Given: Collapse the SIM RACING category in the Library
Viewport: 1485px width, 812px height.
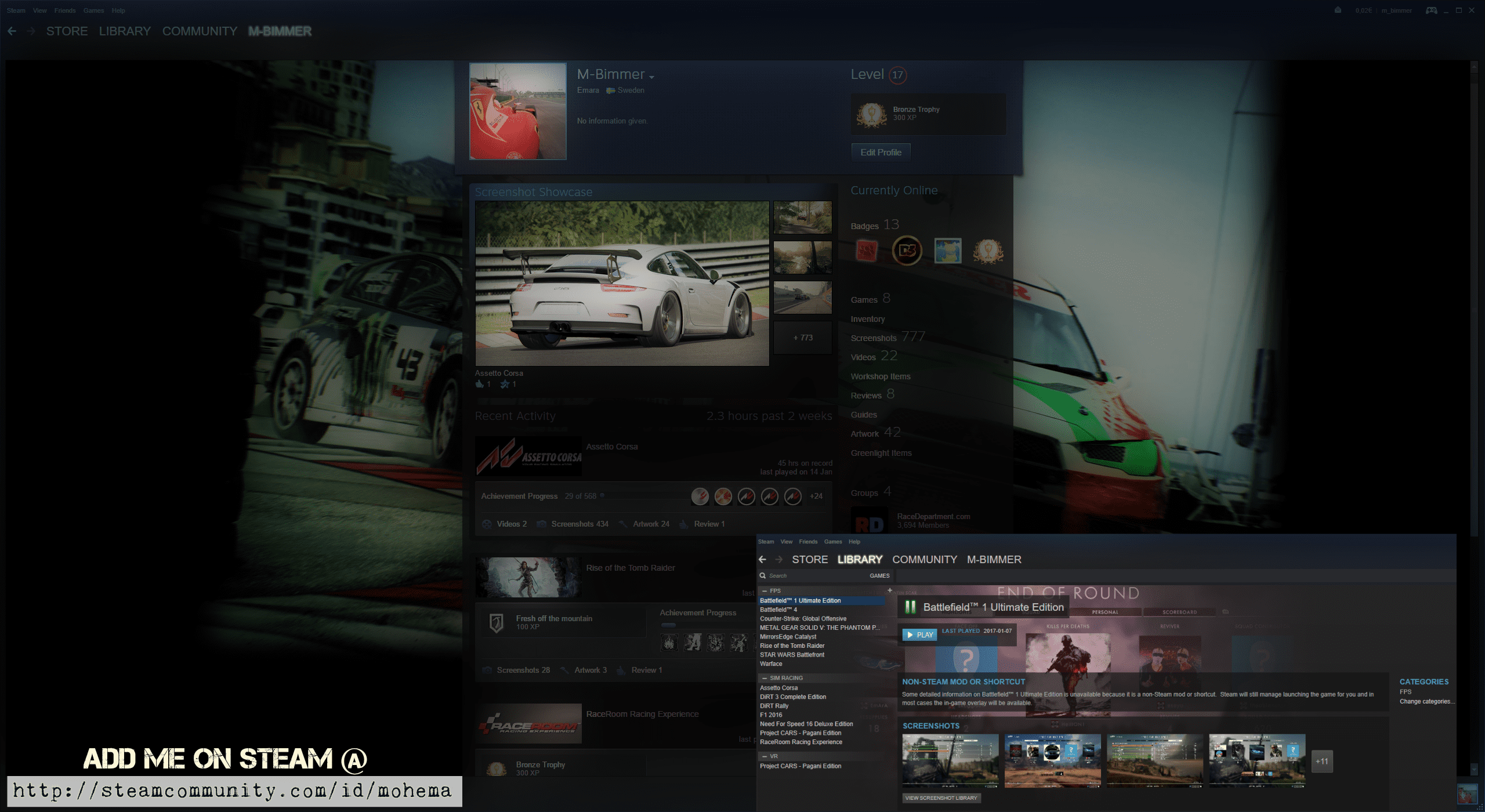Looking at the screenshot, I should coord(765,678).
